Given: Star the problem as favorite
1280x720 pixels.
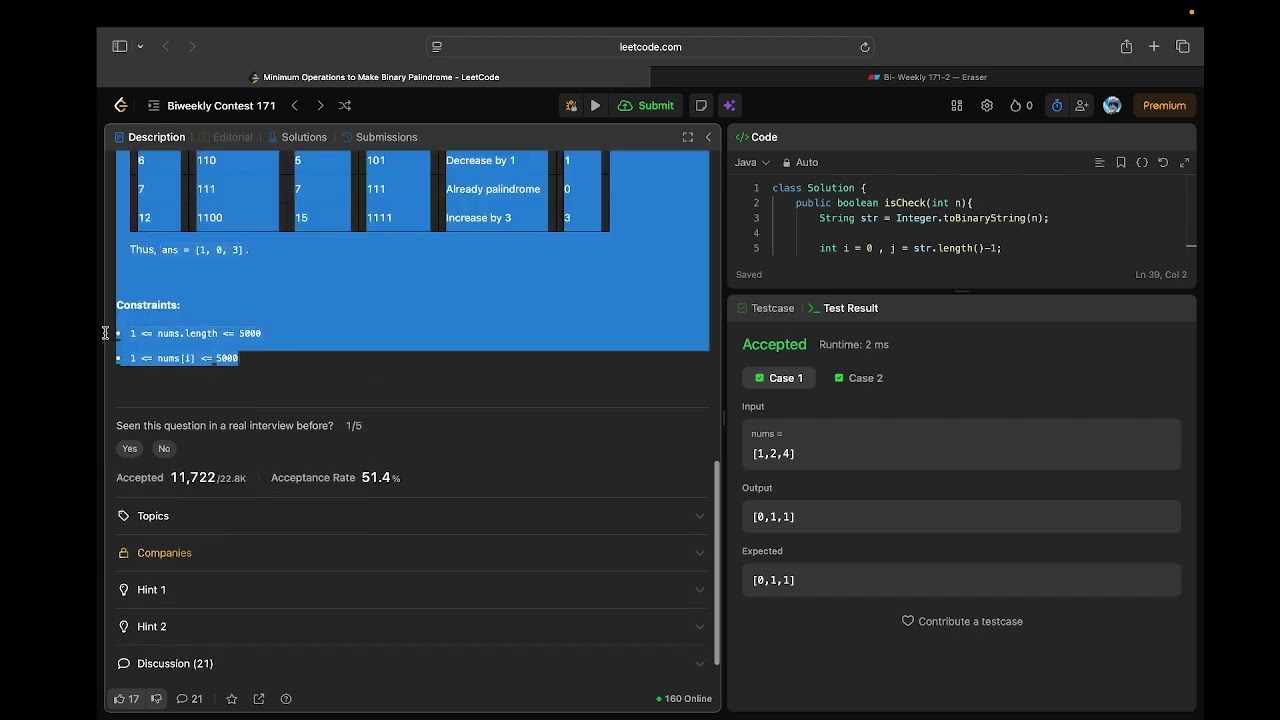Looking at the screenshot, I should (x=232, y=699).
